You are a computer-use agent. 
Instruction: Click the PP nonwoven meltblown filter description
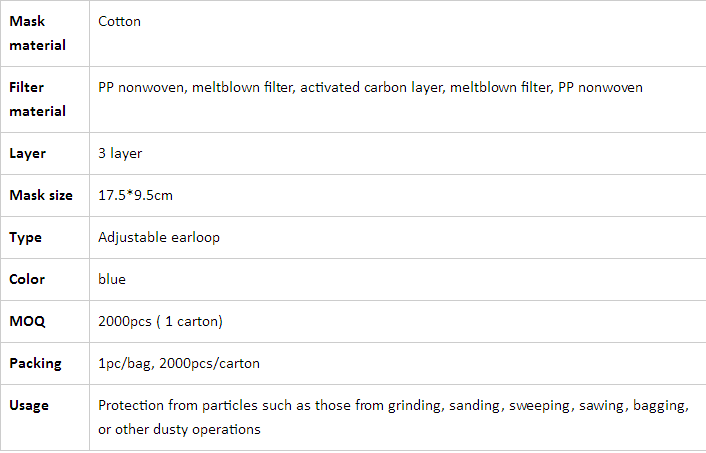pos(370,87)
